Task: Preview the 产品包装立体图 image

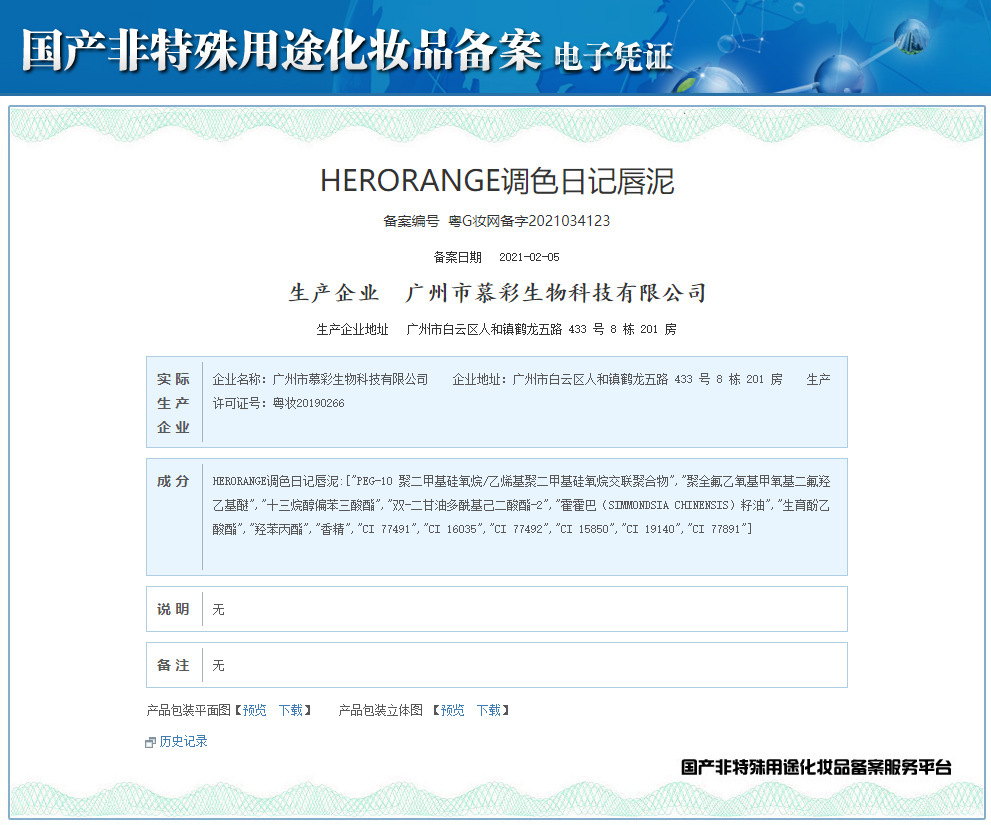Action: tap(453, 711)
